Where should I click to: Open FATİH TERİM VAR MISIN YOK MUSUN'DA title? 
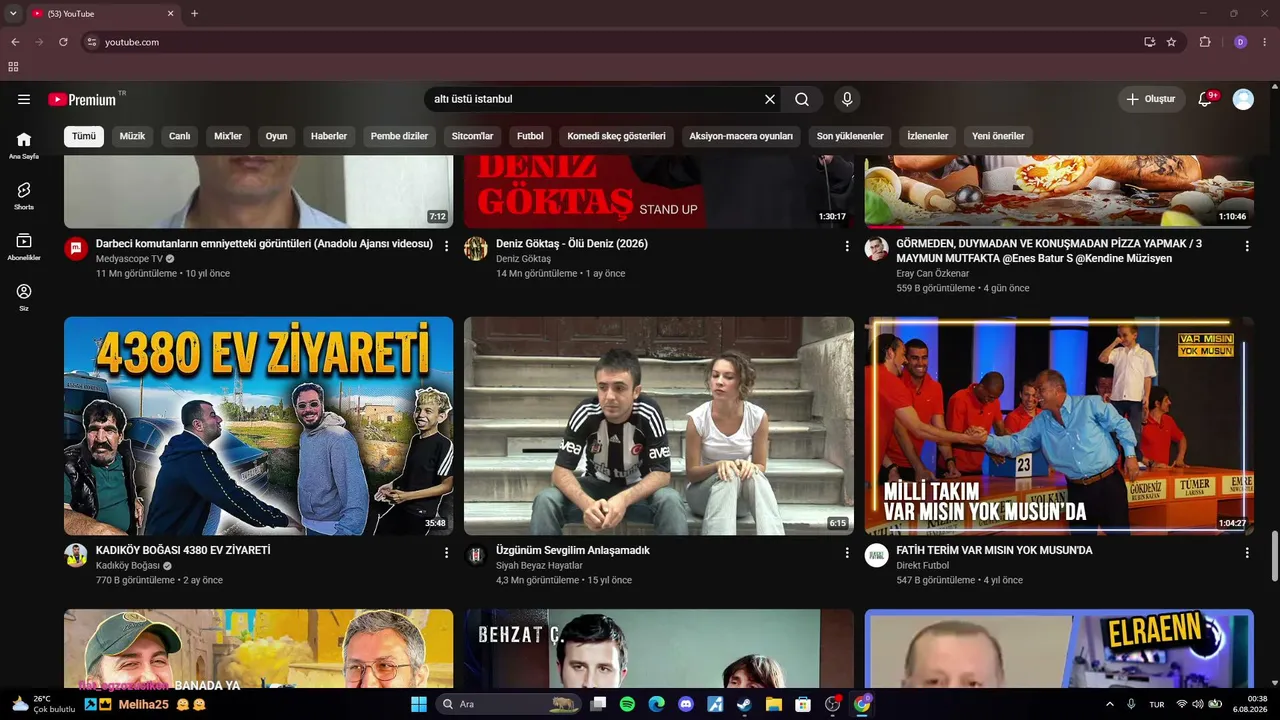pos(994,550)
